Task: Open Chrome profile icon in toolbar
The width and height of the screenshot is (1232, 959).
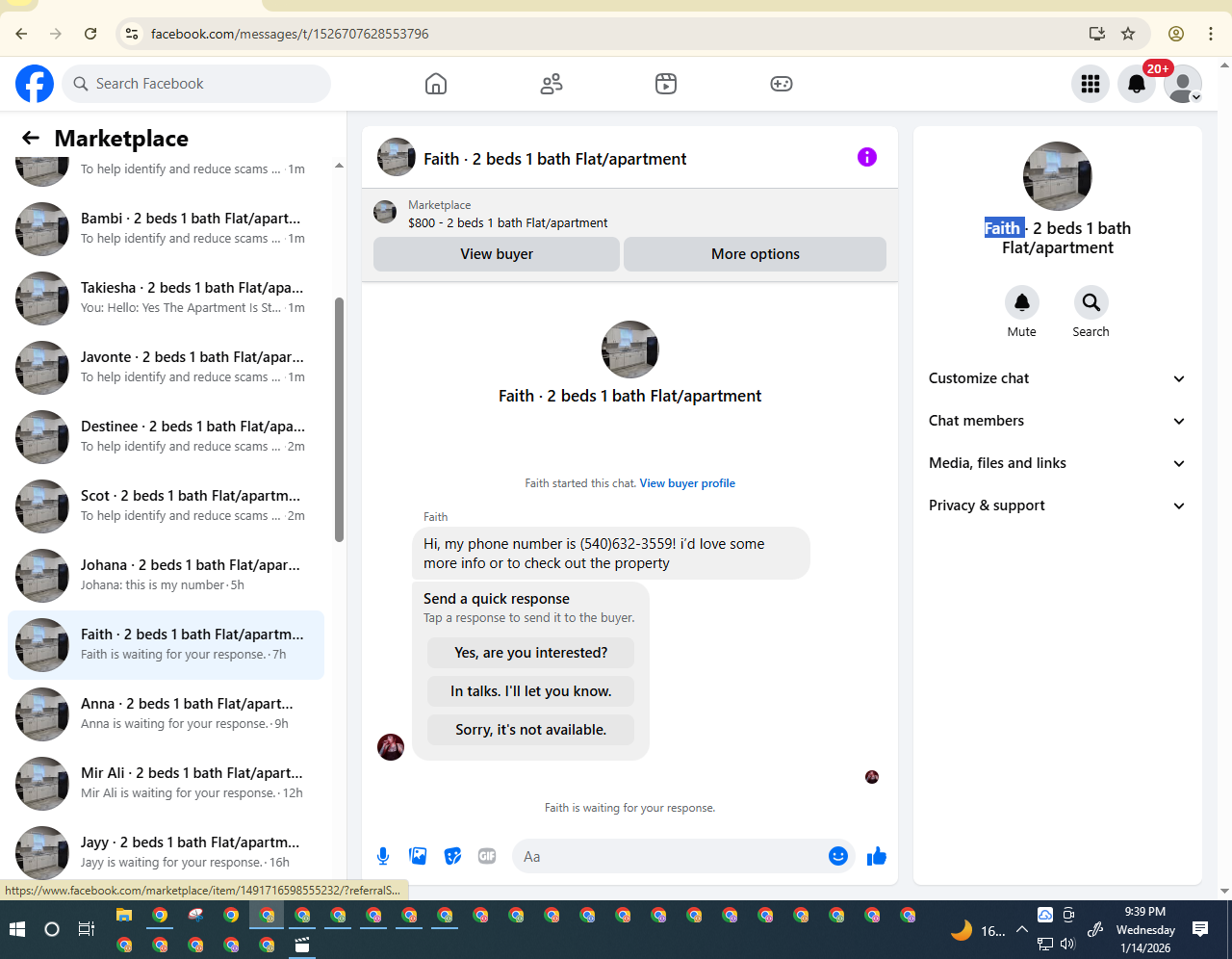Action: 1176,34
